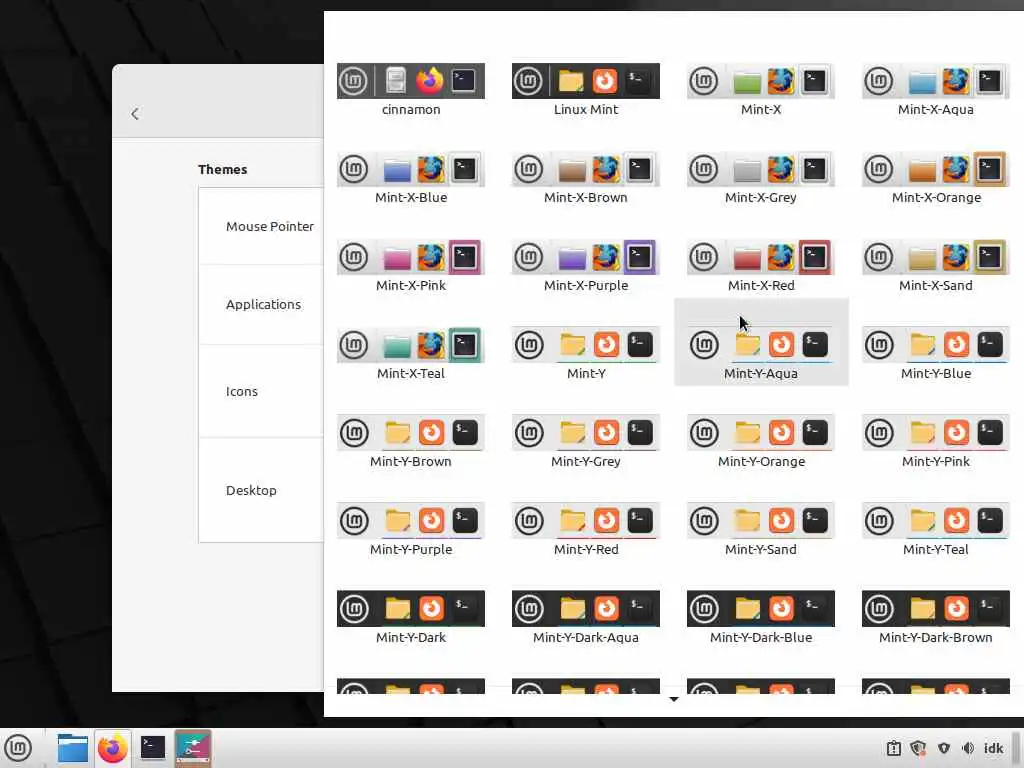The height and width of the screenshot is (768, 1024).
Task: Pick the Mint-X theme
Action: pyautogui.click(x=761, y=89)
